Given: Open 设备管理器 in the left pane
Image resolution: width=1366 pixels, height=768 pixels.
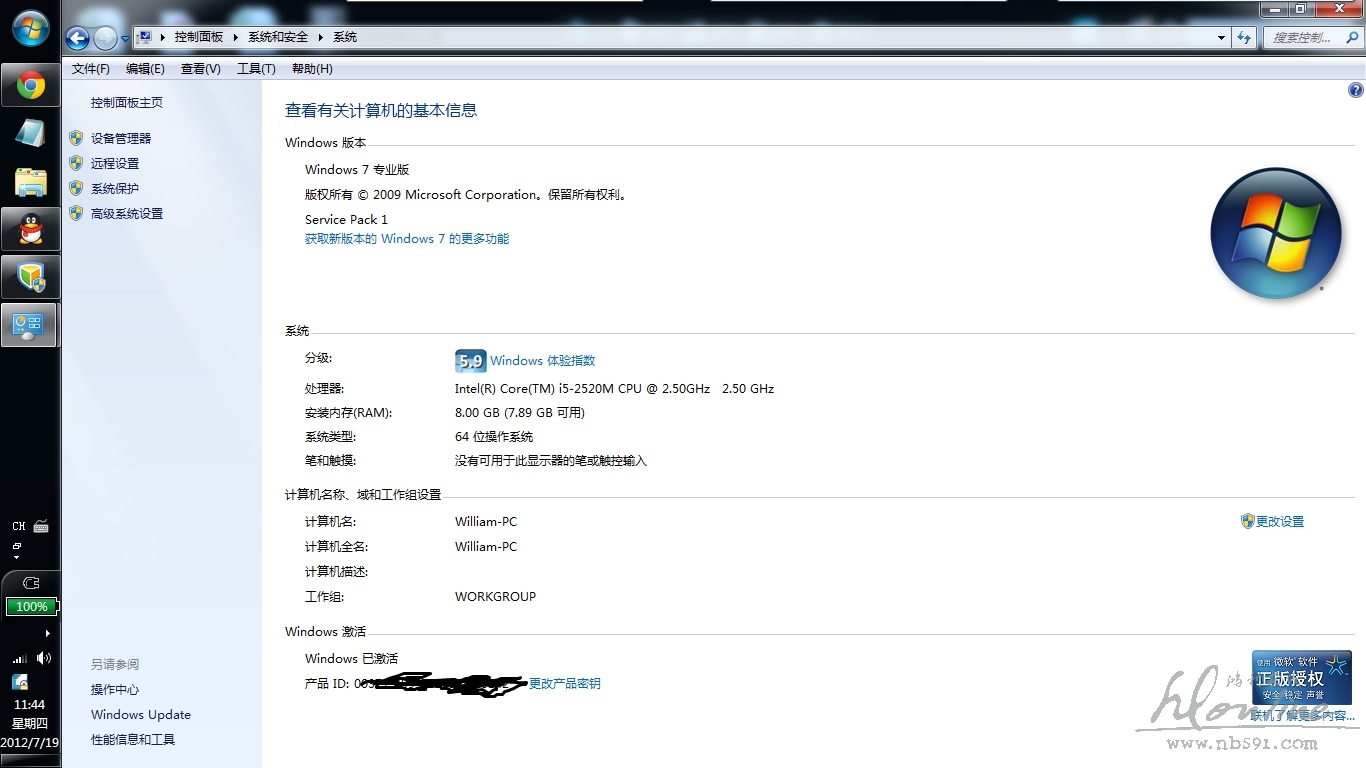Looking at the screenshot, I should click(121, 139).
